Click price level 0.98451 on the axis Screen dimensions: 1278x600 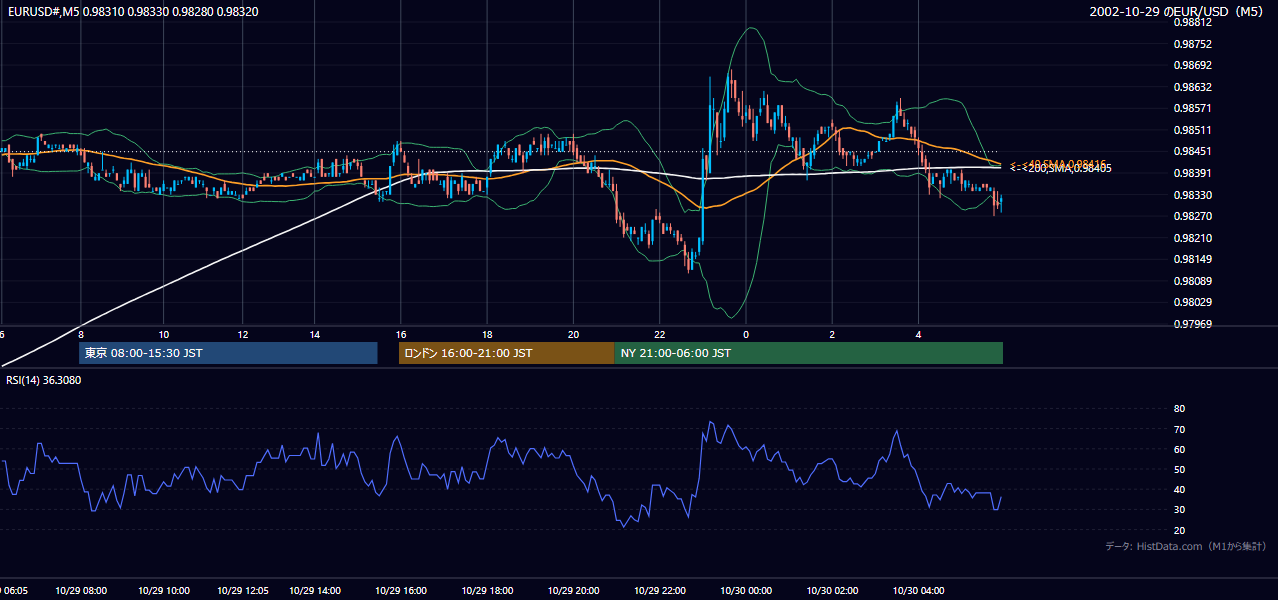(x=1193, y=152)
